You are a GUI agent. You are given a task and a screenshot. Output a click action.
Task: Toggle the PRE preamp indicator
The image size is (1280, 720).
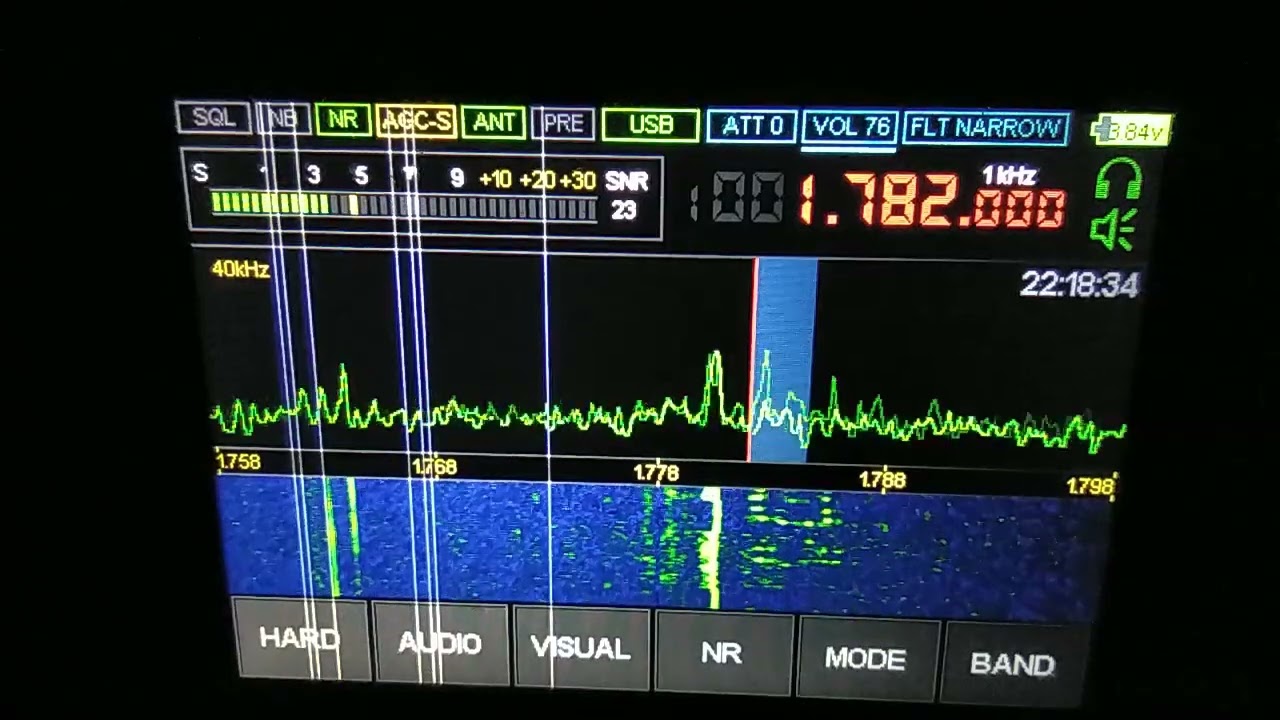point(563,123)
